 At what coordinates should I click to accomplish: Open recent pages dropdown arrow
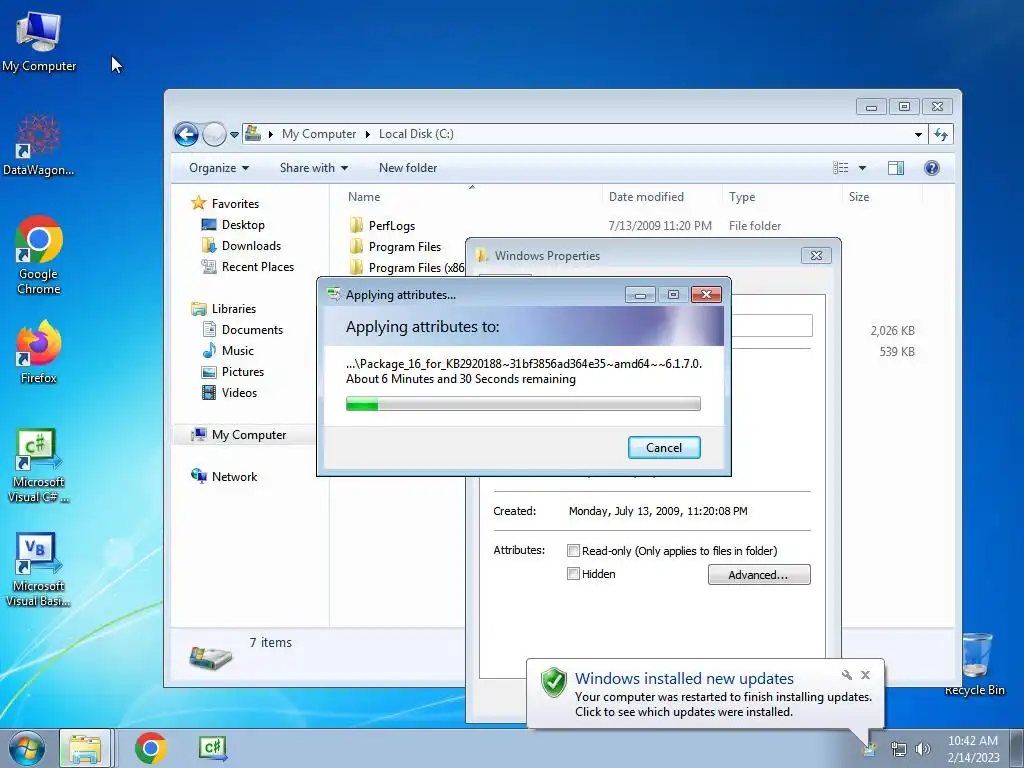click(234, 135)
